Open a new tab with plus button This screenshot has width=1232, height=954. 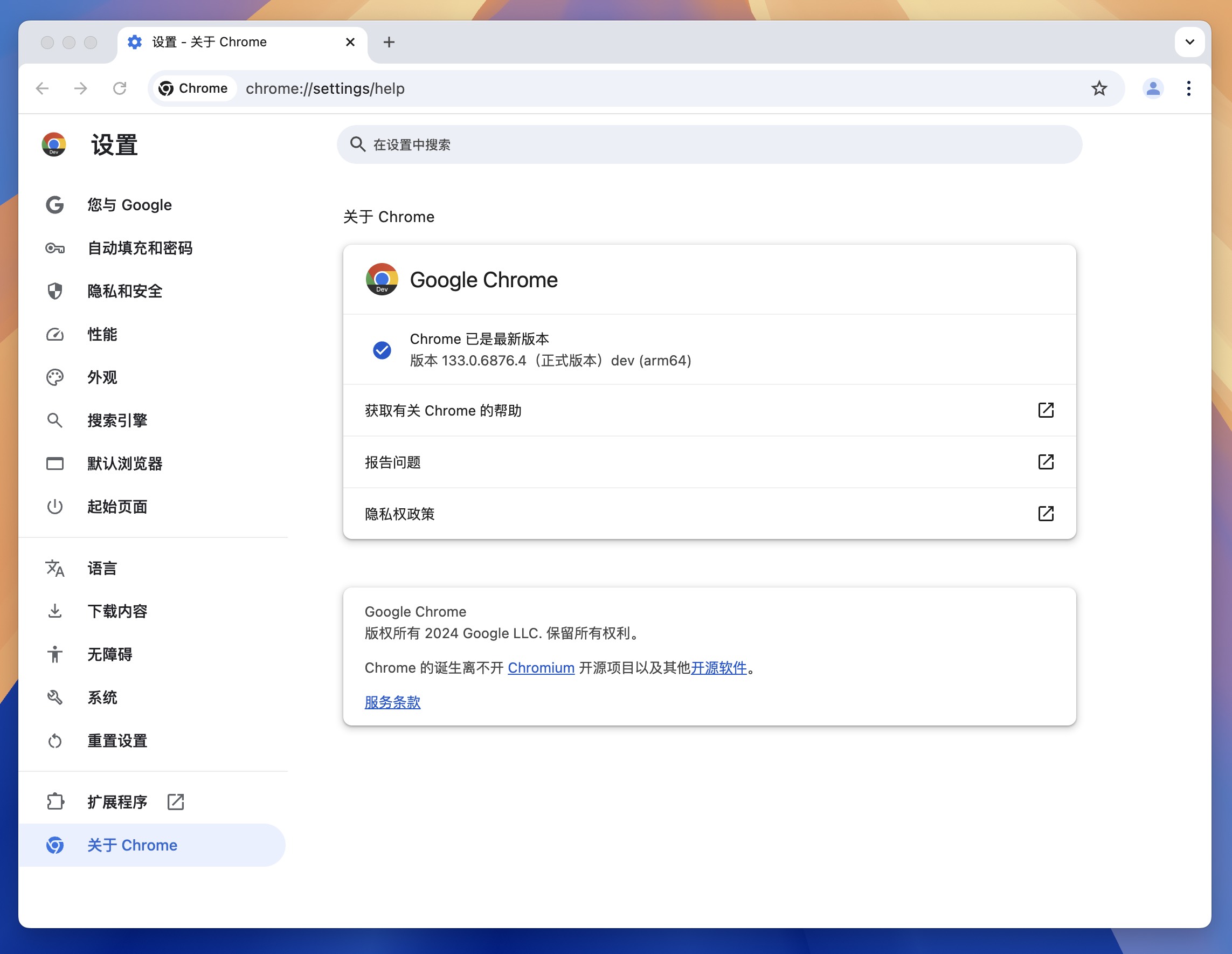point(389,42)
